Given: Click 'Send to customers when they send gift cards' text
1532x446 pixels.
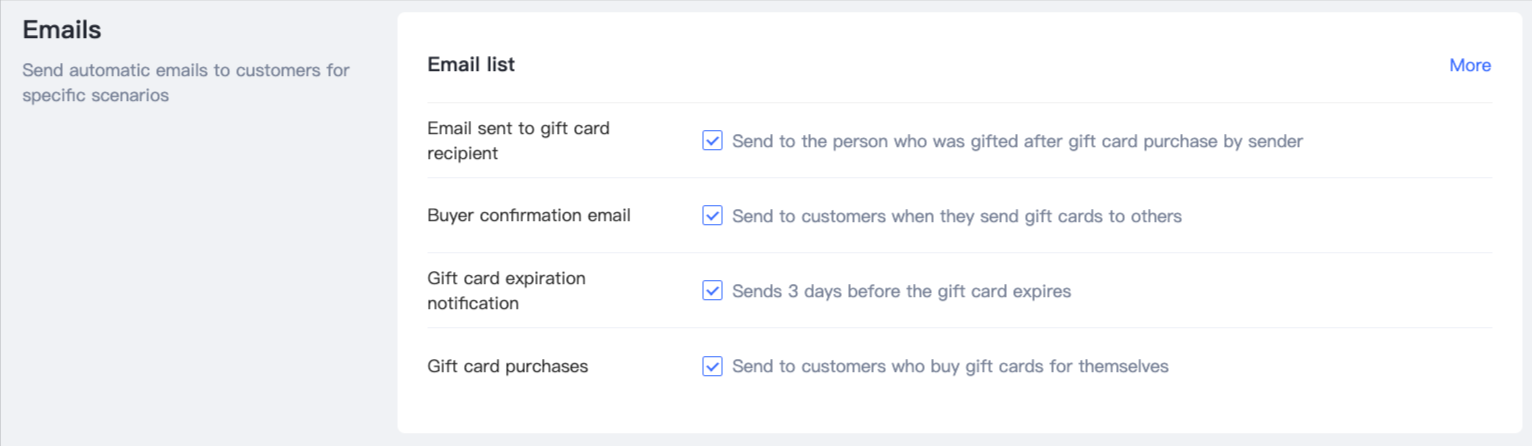Looking at the screenshot, I should [956, 216].
